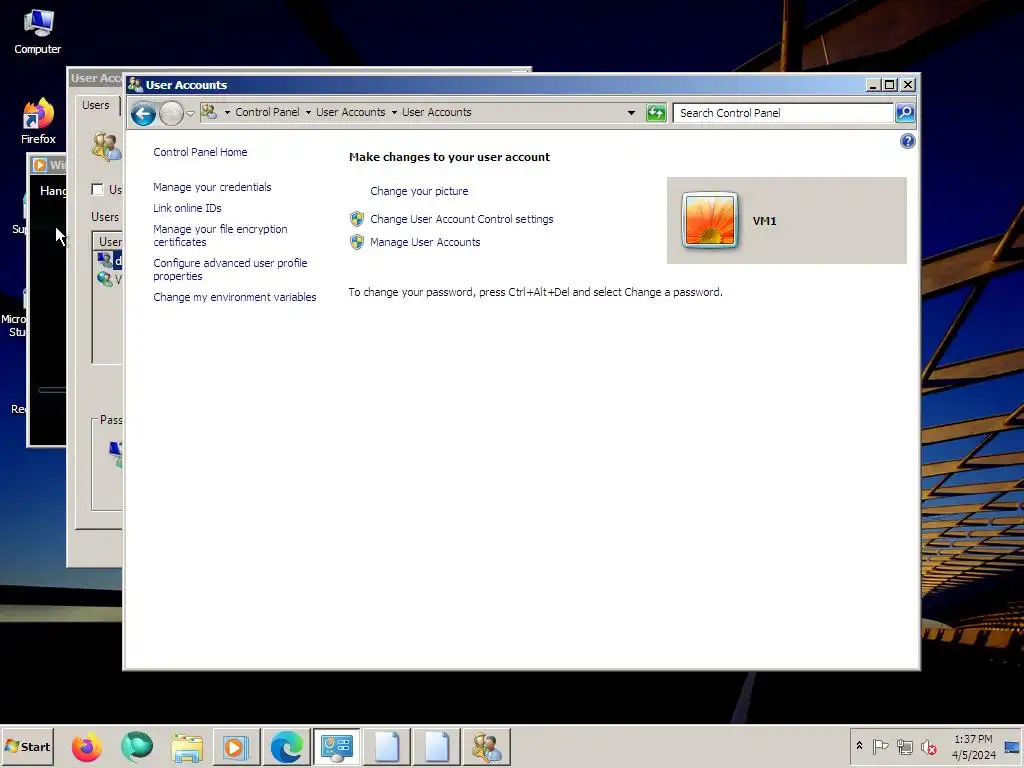The image size is (1024, 768).
Task: Open help with the blue question mark
Action: click(907, 141)
